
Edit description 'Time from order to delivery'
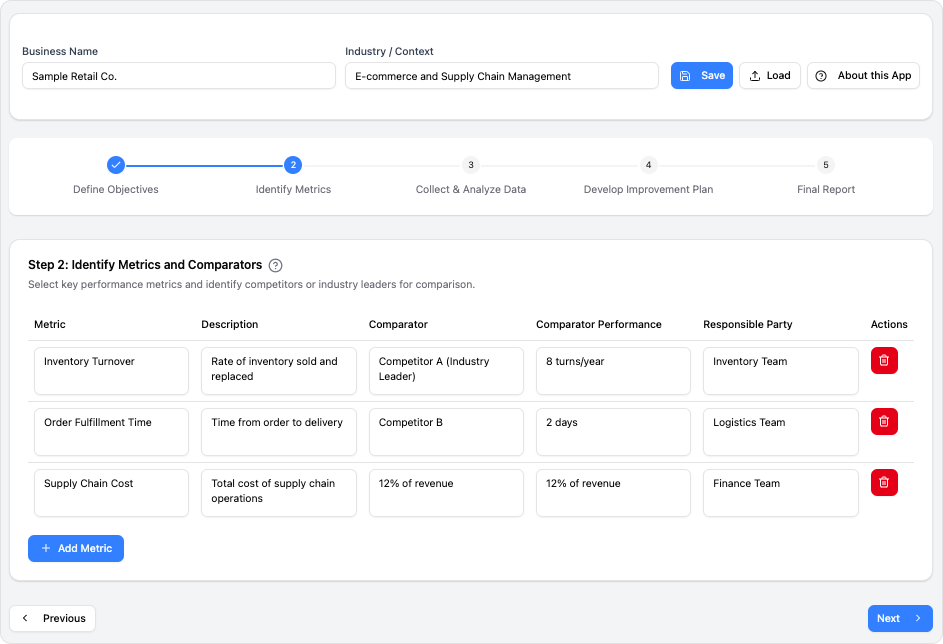coord(278,432)
